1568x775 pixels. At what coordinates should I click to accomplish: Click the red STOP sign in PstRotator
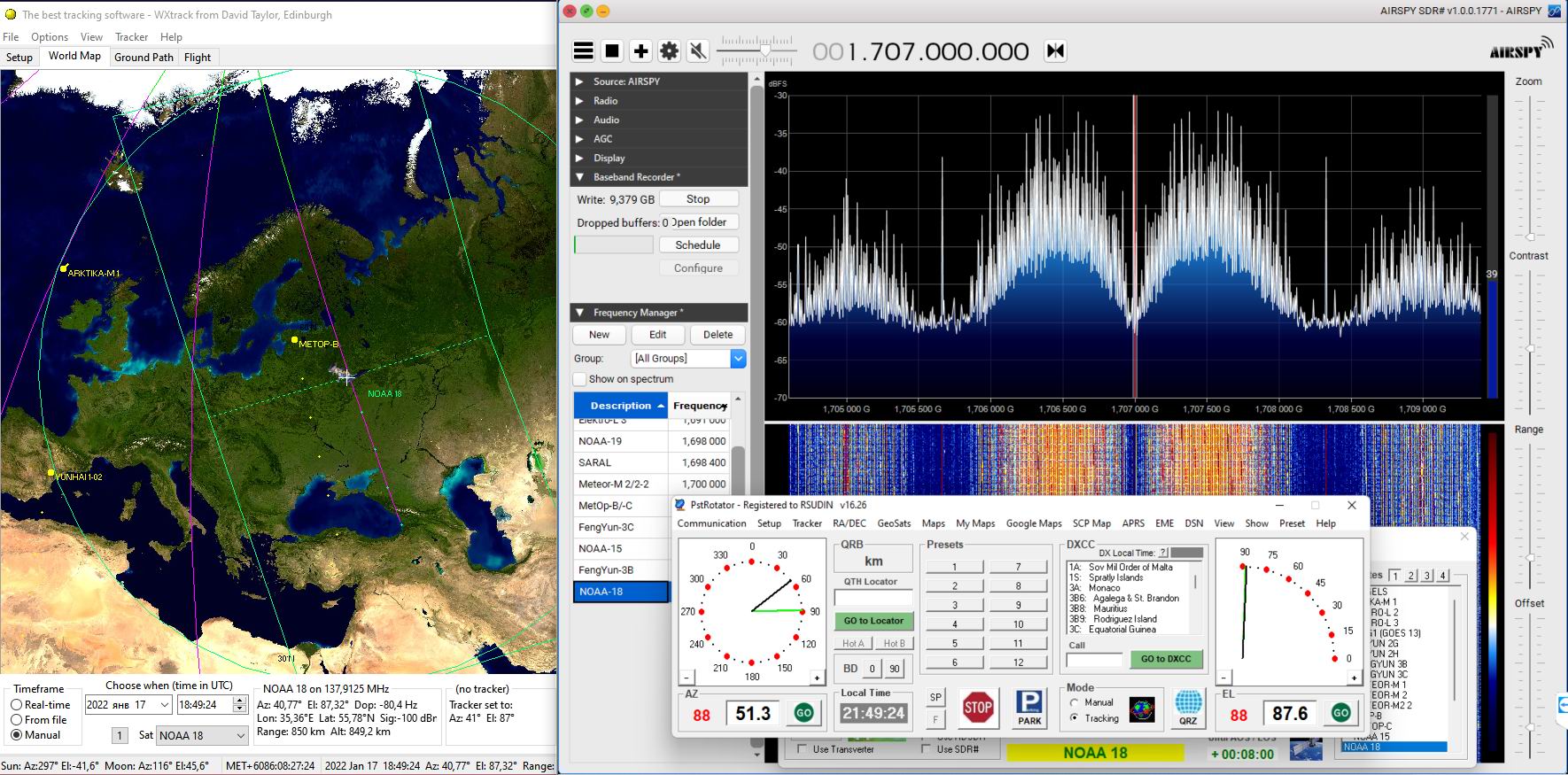[977, 709]
